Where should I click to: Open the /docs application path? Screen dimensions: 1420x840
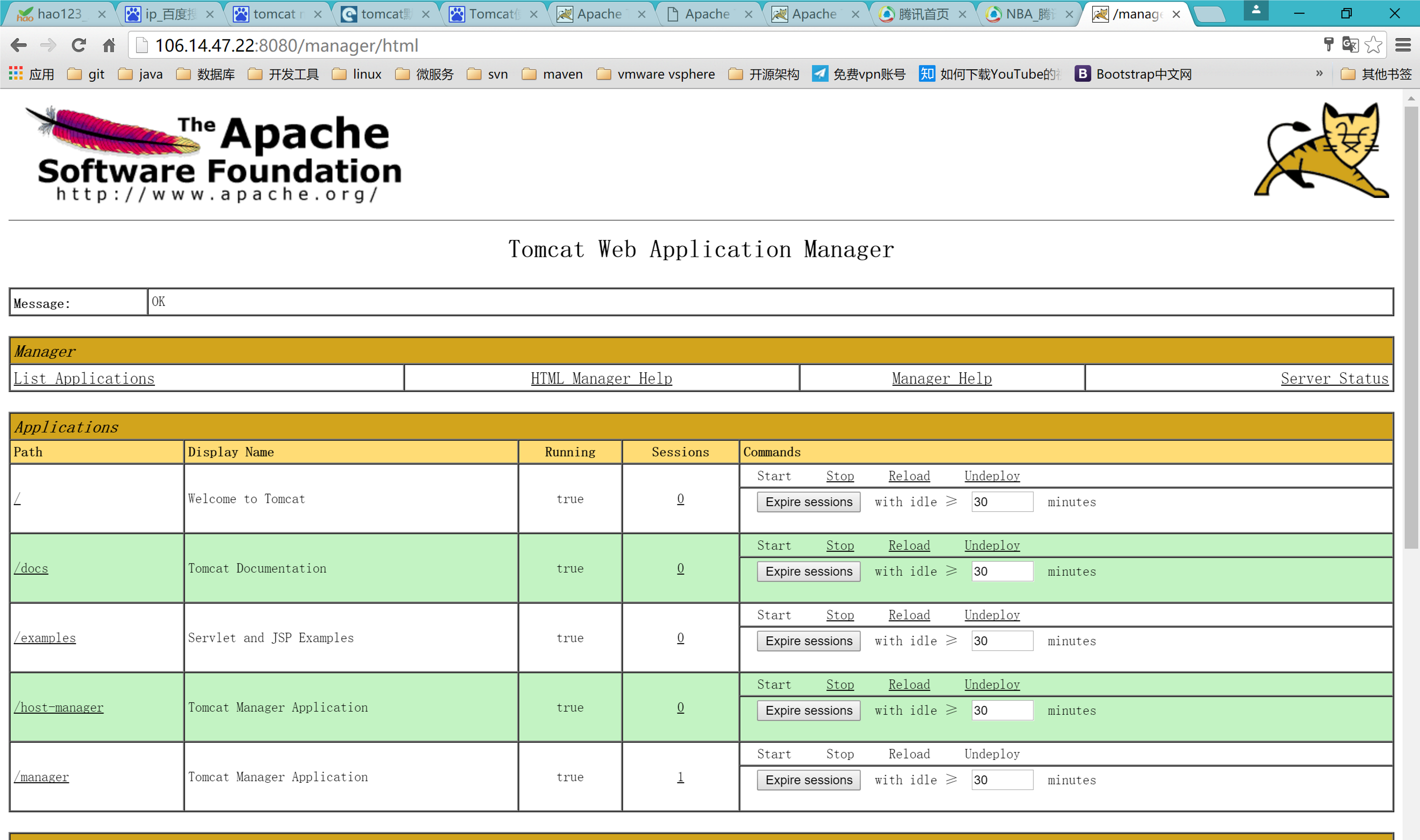[x=31, y=568]
